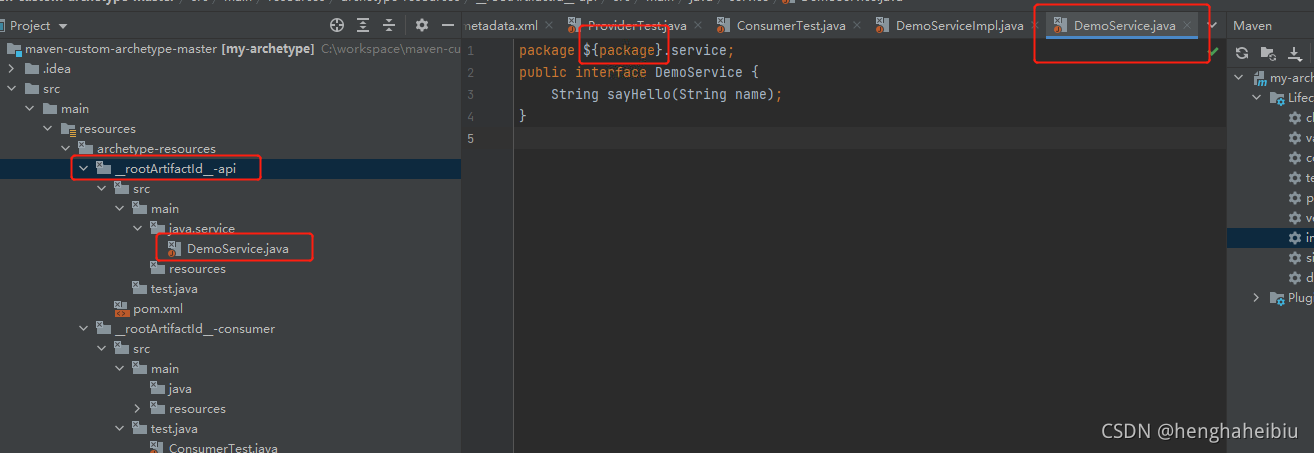The width and height of the screenshot is (1314, 453).
Task: Click the Lifecycle folder icon in Maven panel
Action: click(x=1277, y=98)
